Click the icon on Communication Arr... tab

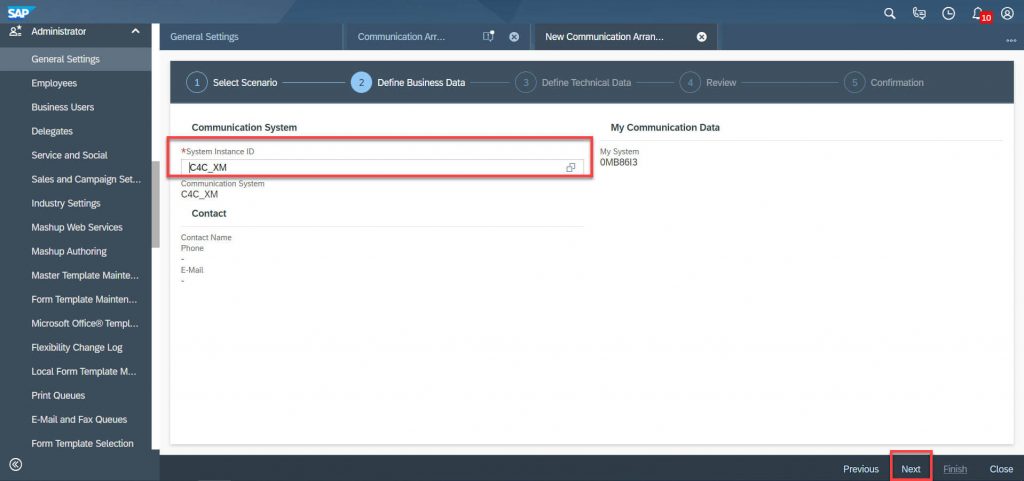coord(488,36)
